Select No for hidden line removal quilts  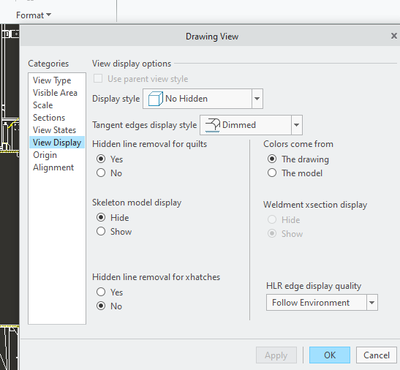click(101, 173)
